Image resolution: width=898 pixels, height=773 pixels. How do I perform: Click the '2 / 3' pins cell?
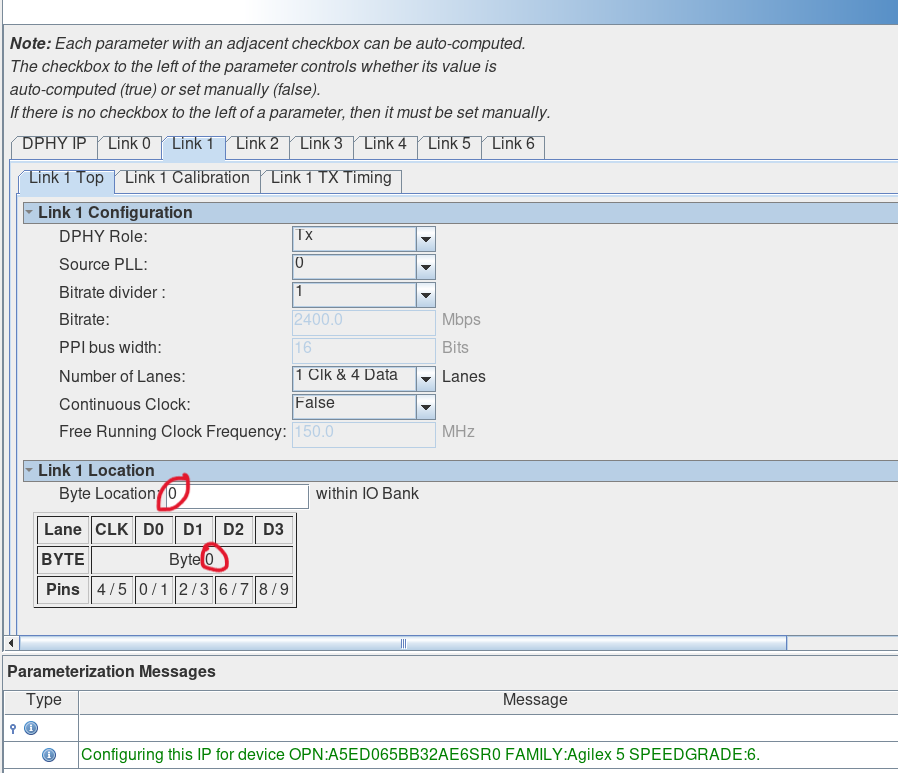point(193,590)
